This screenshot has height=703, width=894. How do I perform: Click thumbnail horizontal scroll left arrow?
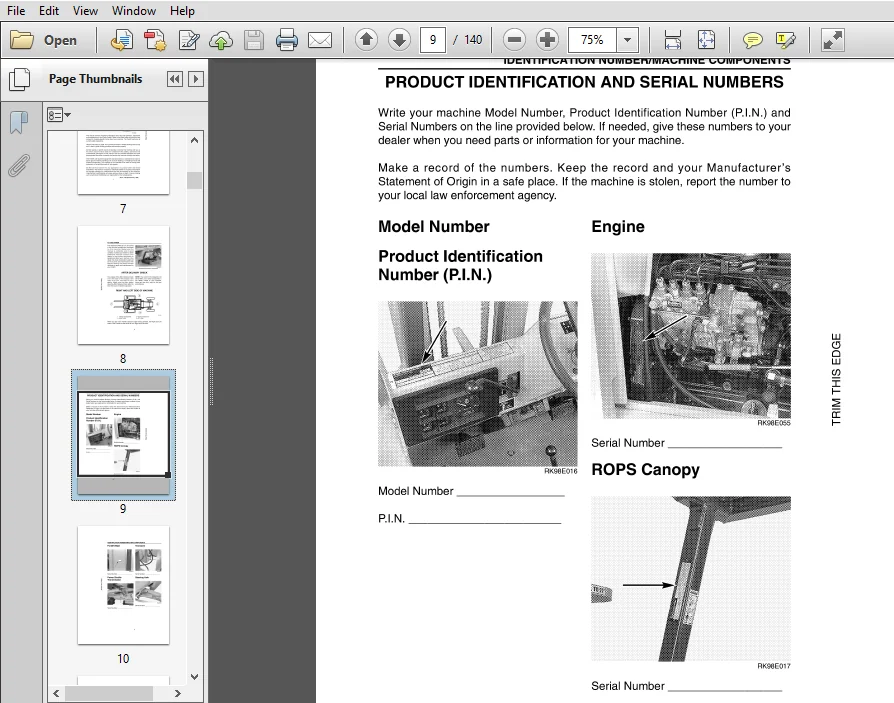tap(56, 693)
